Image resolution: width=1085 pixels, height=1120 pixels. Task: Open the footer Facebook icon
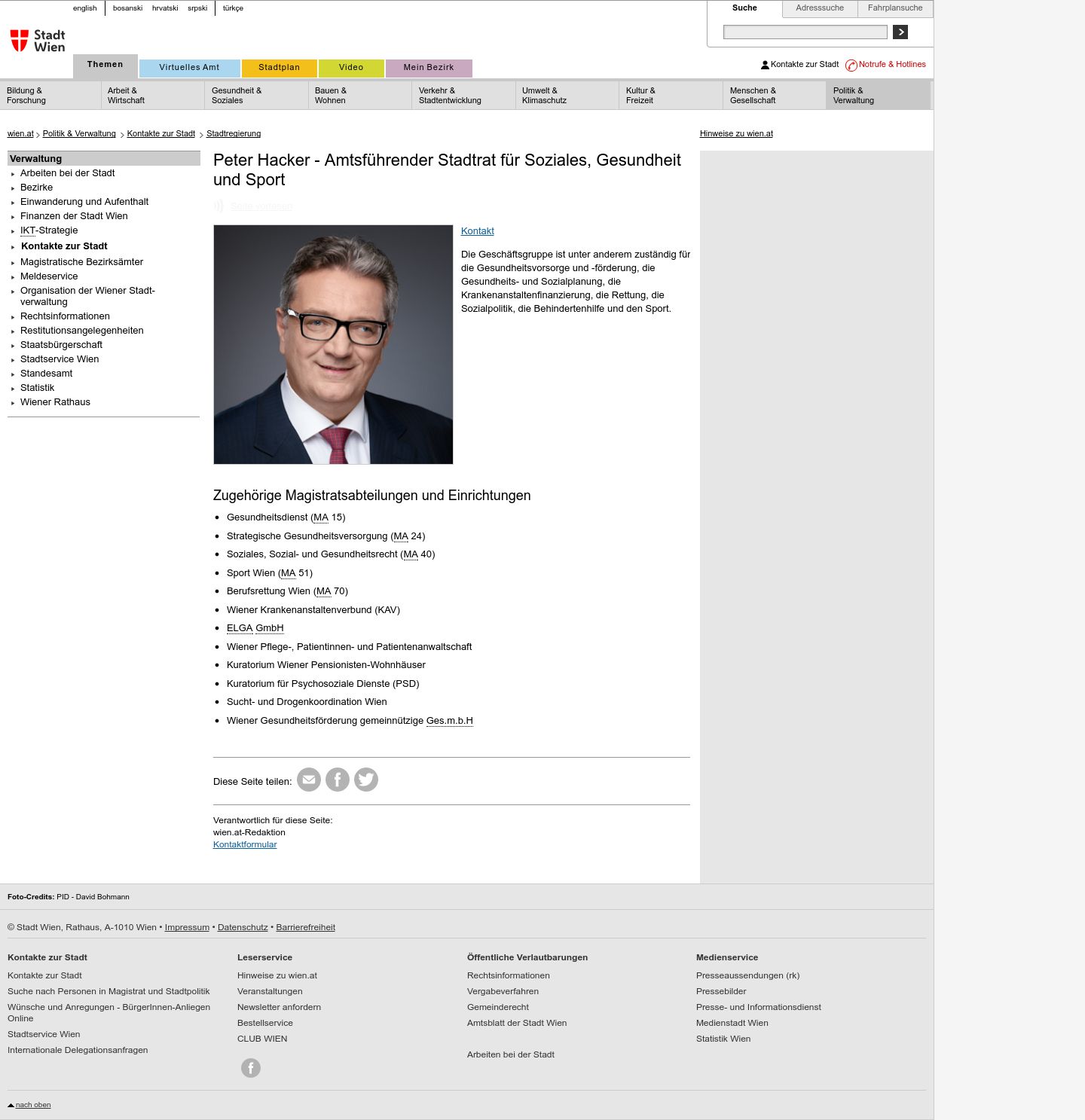[251, 1068]
